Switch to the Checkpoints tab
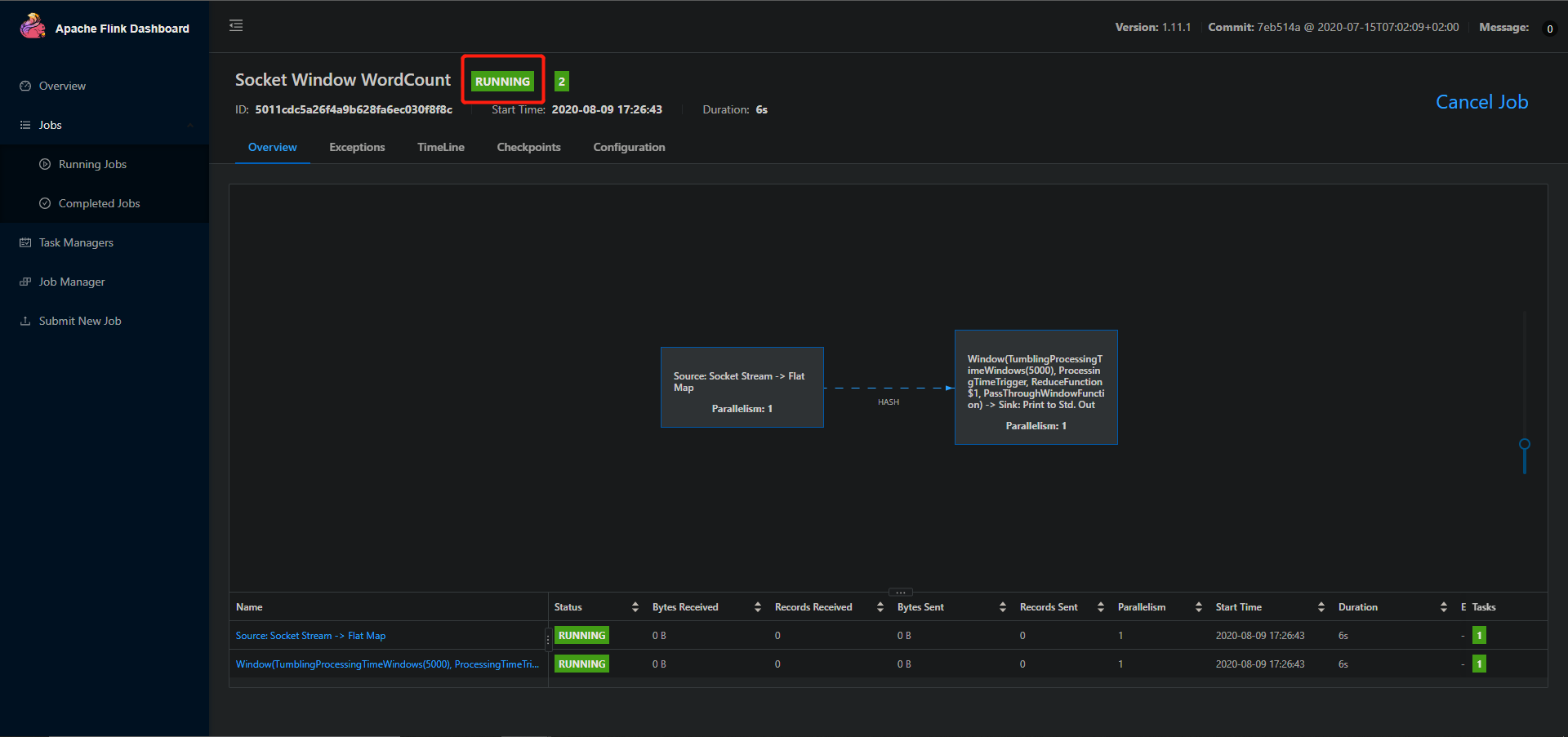Viewport: 1568px width, 737px height. click(528, 147)
